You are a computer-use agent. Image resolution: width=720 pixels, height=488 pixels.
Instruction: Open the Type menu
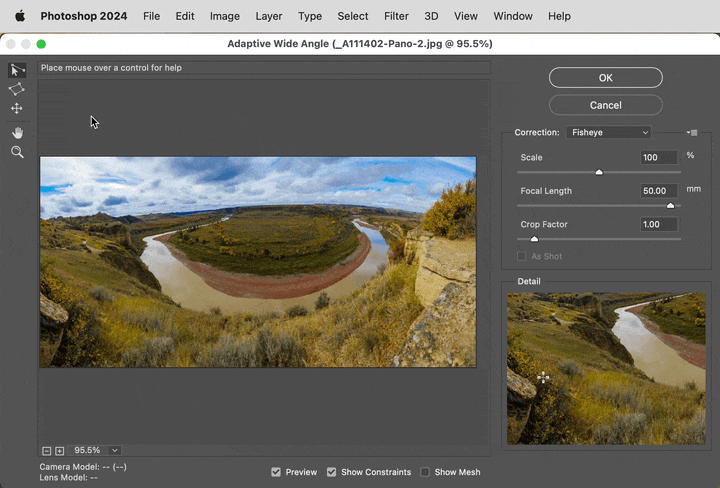coord(310,17)
